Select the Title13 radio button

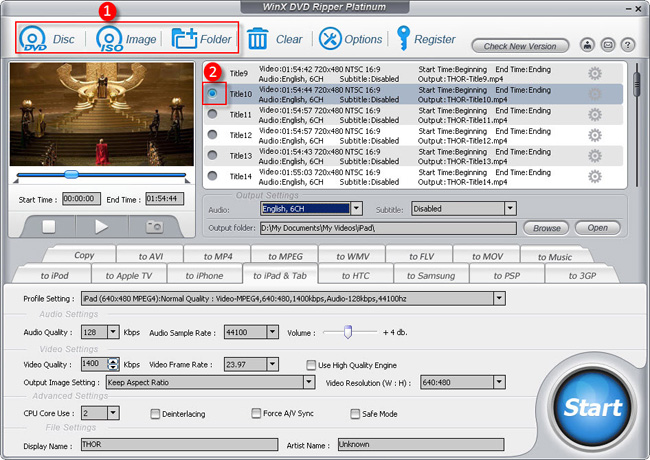(212, 155)
